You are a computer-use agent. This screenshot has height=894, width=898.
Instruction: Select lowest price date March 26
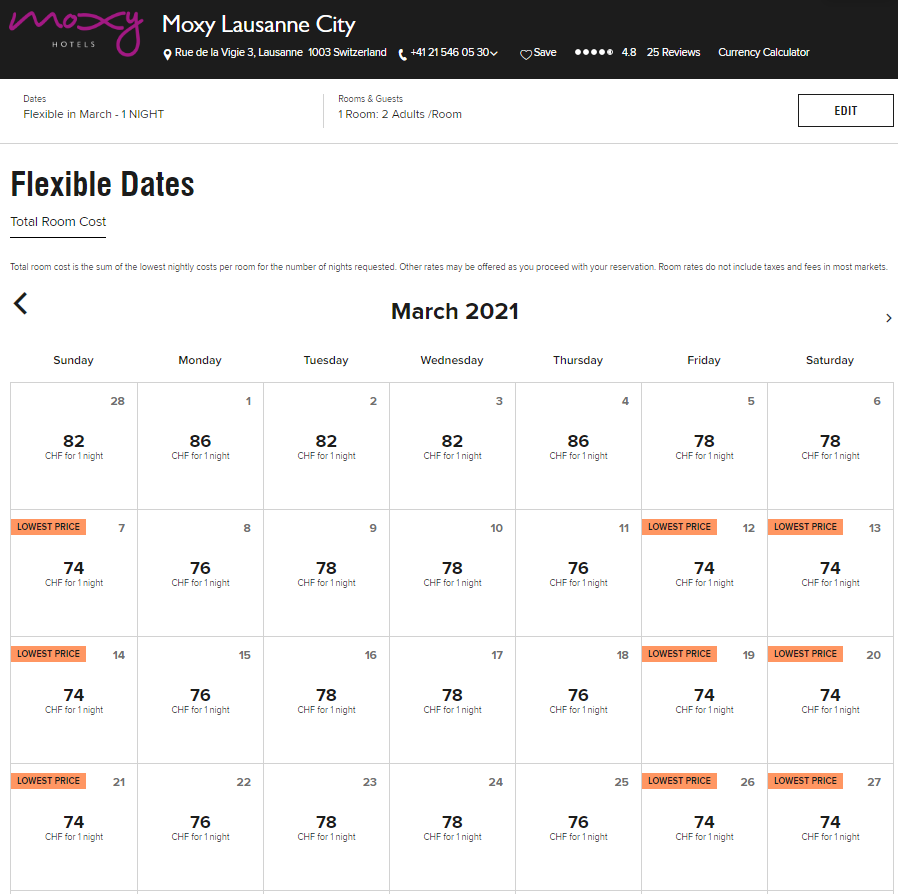[704, 828]
